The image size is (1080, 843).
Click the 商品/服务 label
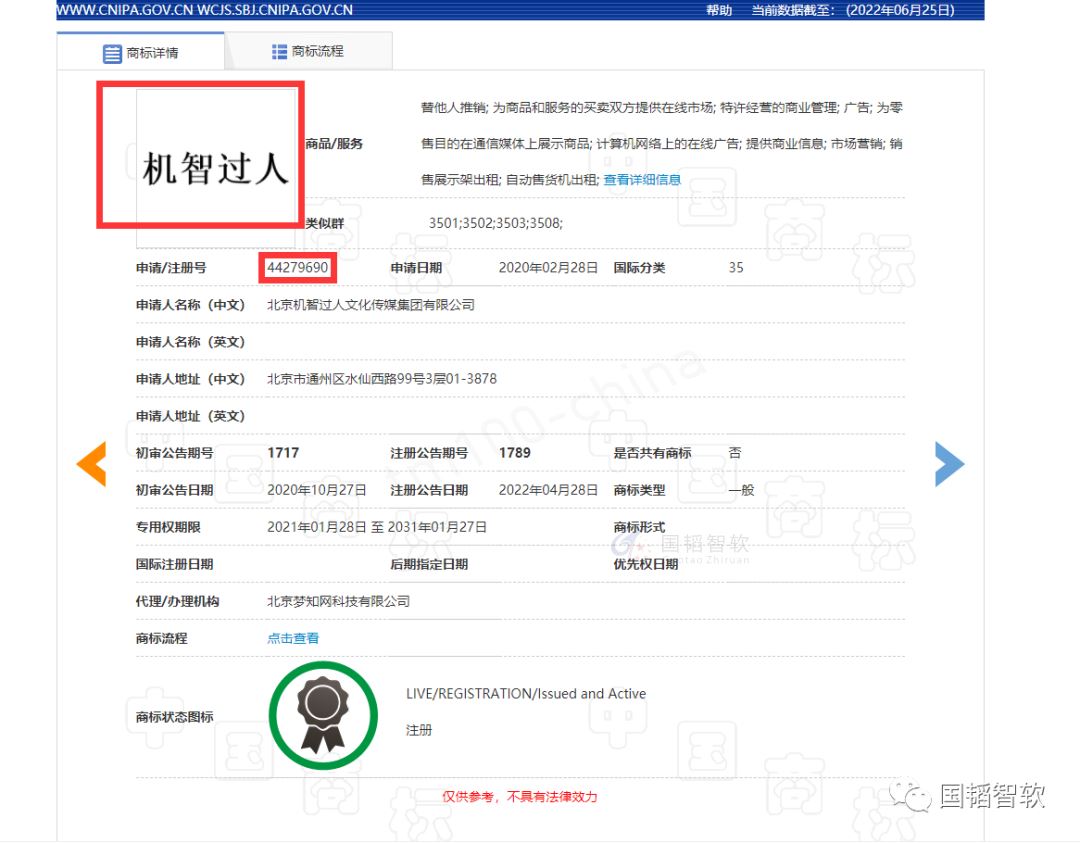click(x=334, y=143)
